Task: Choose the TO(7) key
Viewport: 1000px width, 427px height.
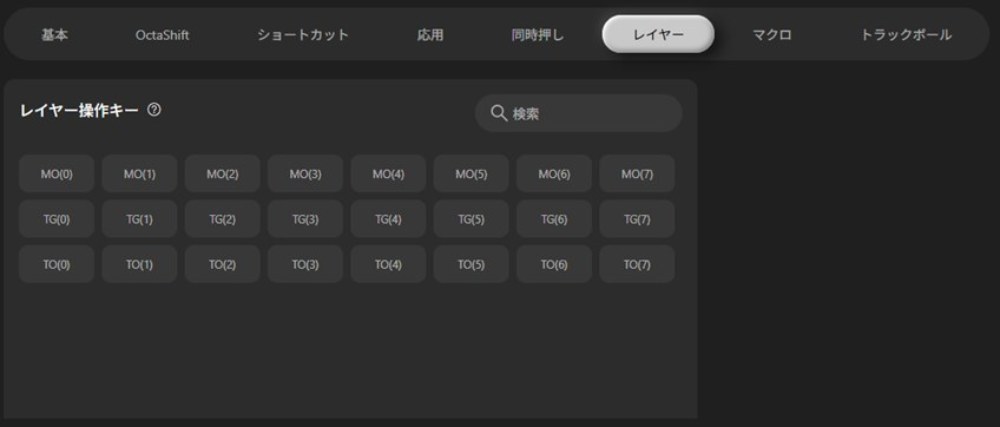Action: tap(637, 264)
